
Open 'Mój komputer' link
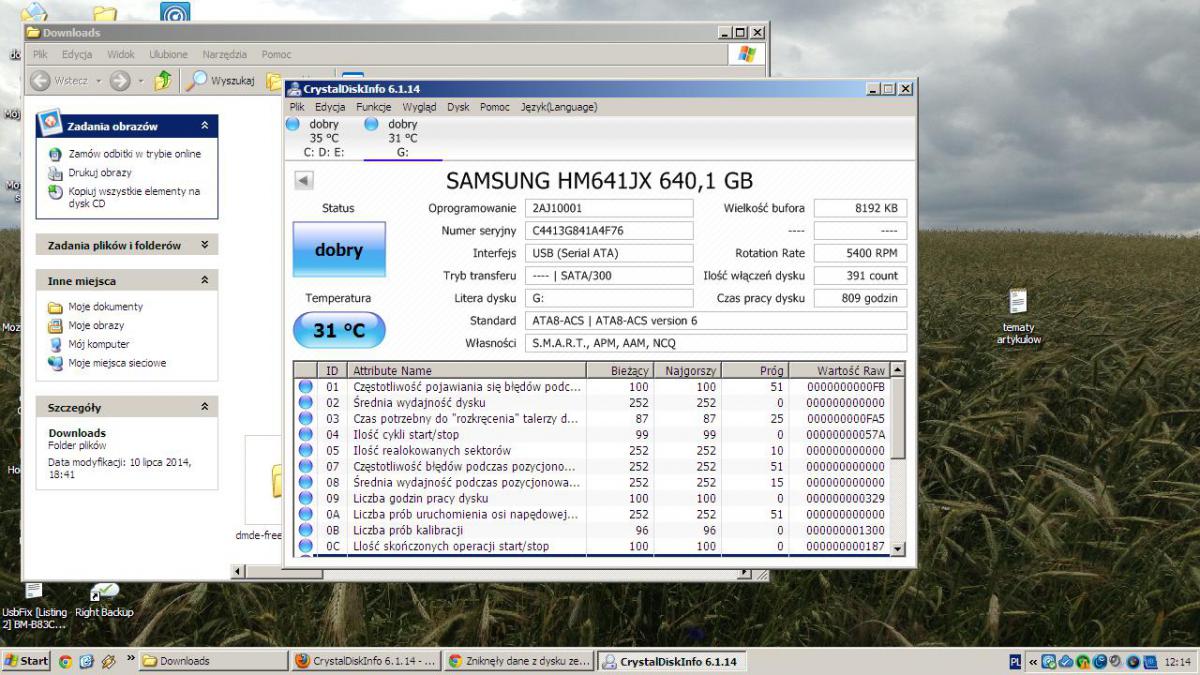[99, 344]
